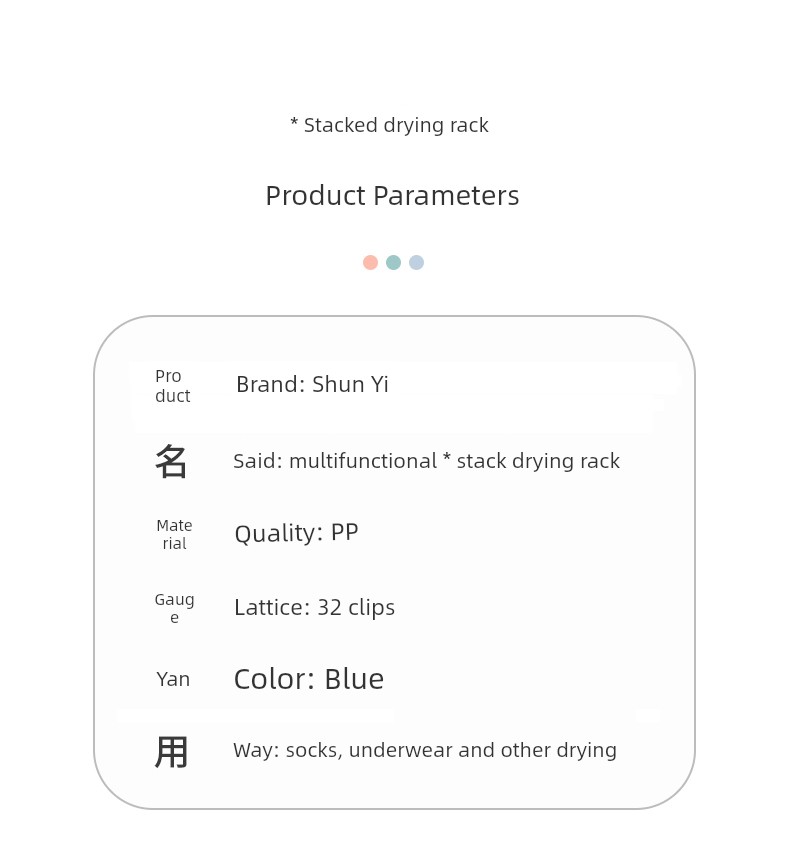Click the "Product Parameters" heading
The height and width of the screenshot is (842, 790).
[x=392, y=196]
